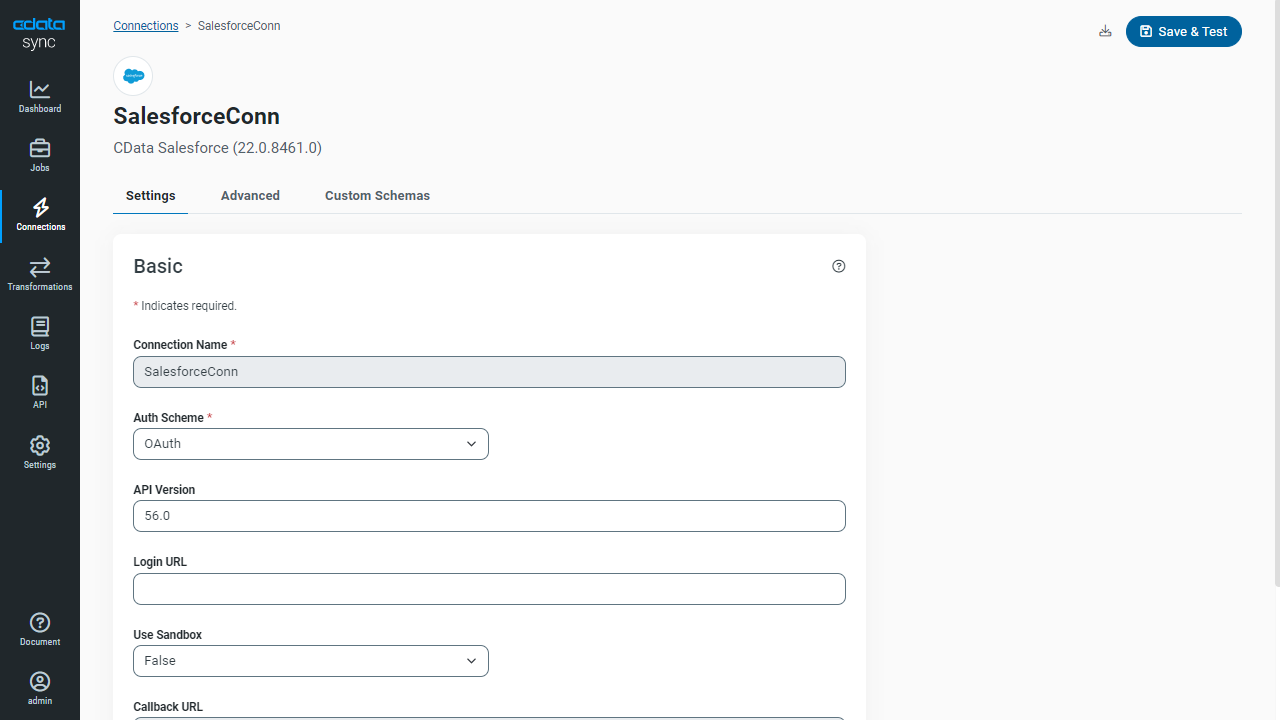This screenshot has width=1280, height=720.
Task: Click the download icon beside Save & Test
Action: tap(1105, 31)
